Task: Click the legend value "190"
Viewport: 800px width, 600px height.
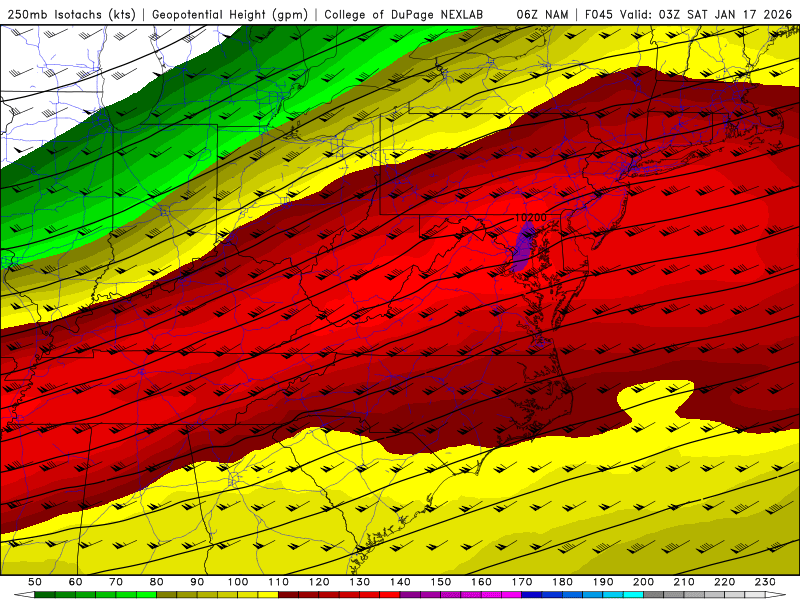Action: tap(603, 582)
